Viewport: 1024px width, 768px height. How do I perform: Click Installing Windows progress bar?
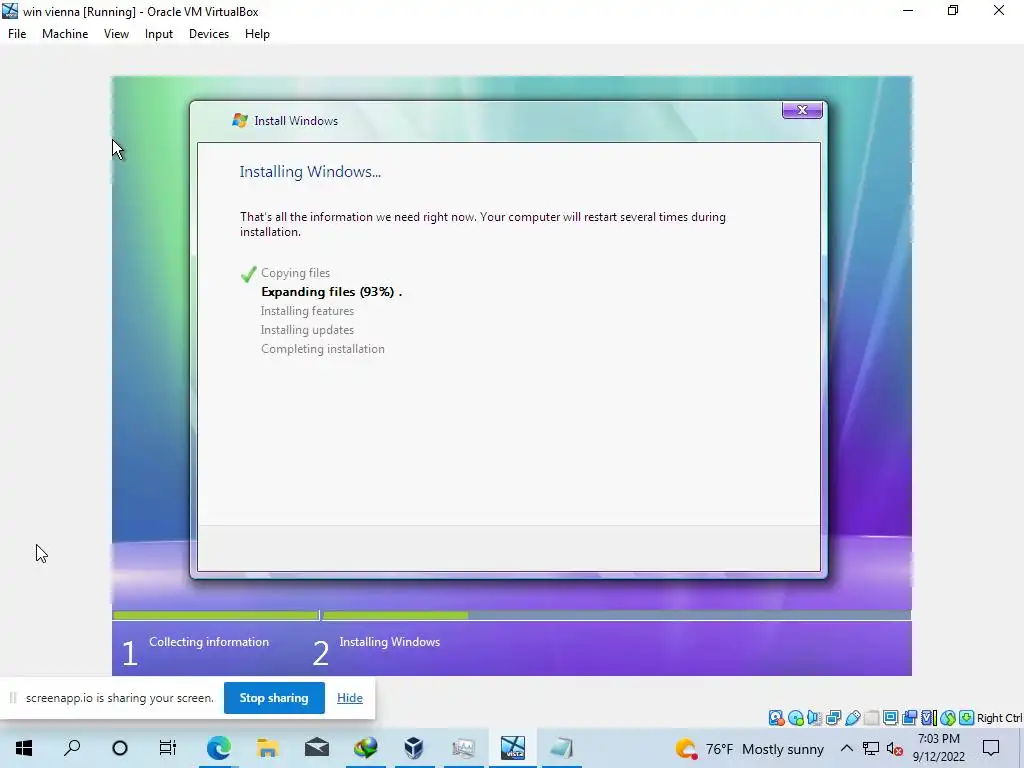coord(616,615)
